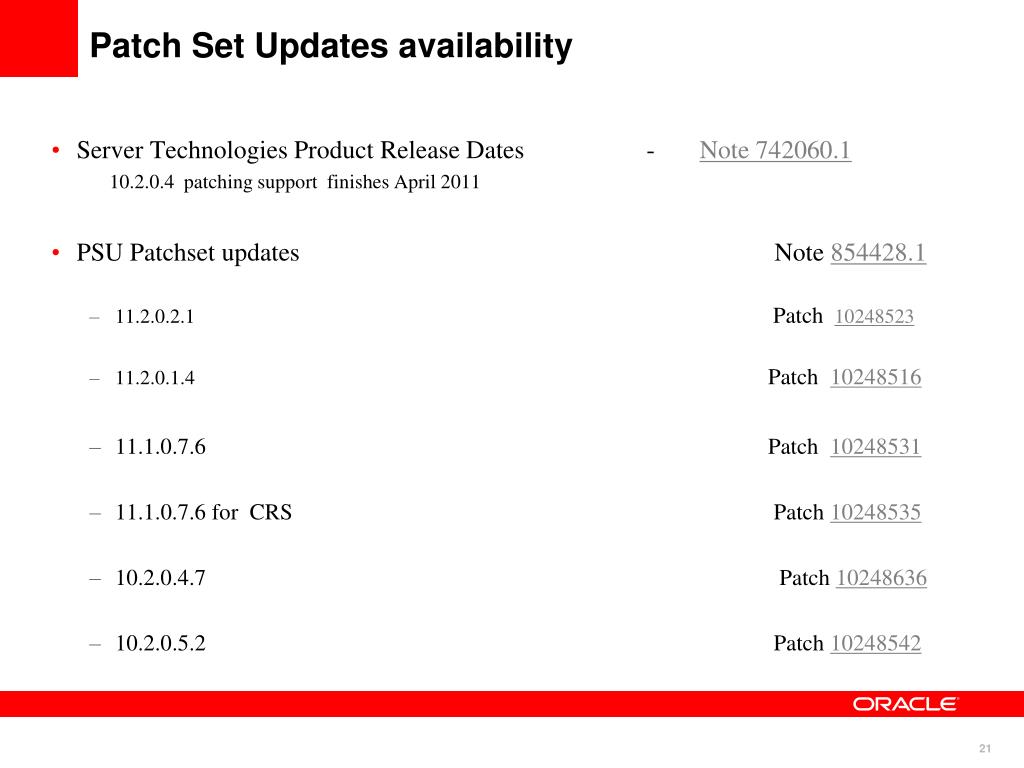Screen dimensions: 1024x768
Task: Click the 10.2.0.4.7 version entry
Action: point(161,578)
